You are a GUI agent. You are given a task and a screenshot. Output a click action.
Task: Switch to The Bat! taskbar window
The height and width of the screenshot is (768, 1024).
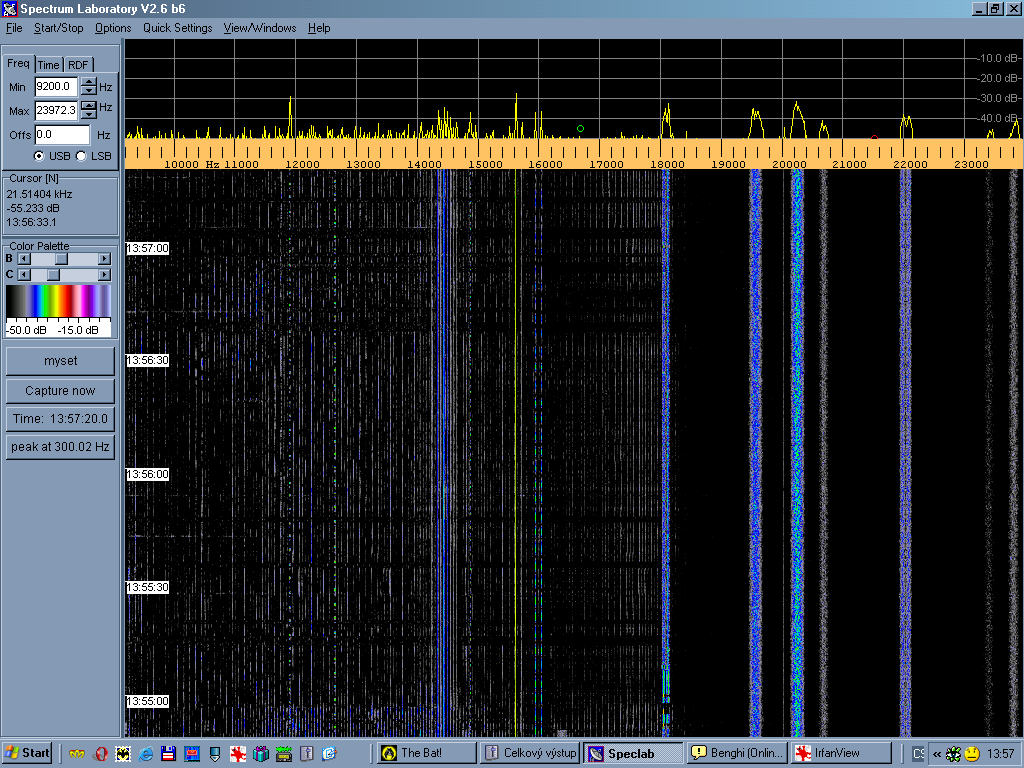click(427, 753)
